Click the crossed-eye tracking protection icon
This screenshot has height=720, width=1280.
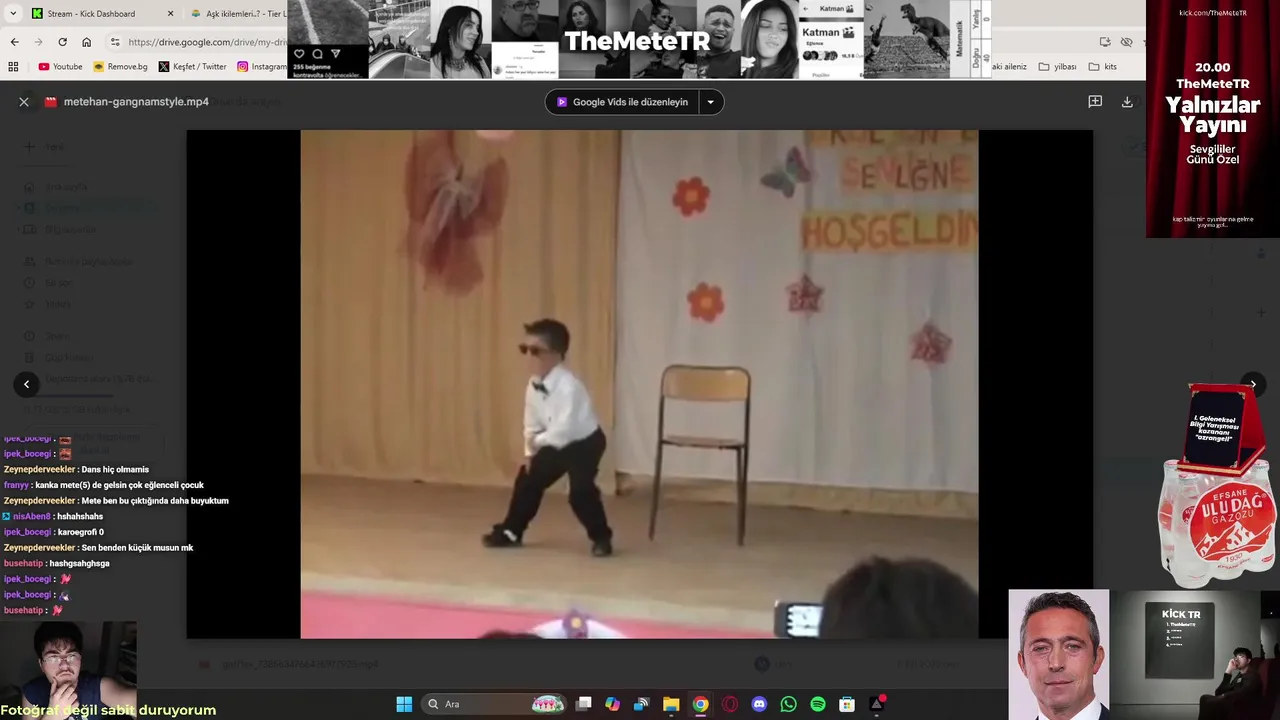point(1127,42)
